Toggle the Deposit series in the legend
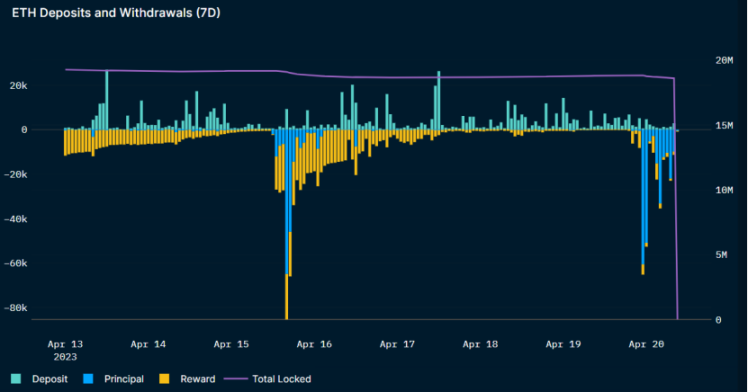The width and height of the screenshot is (748, 392). tap(50, 379)
